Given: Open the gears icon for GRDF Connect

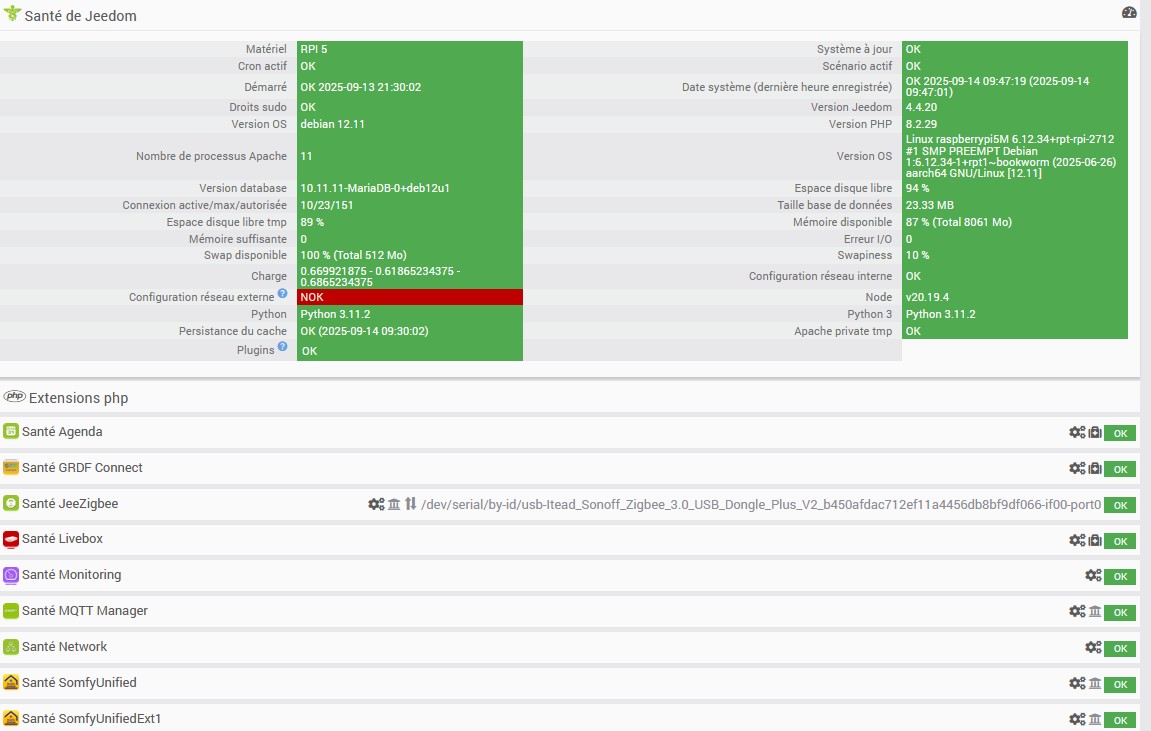Looking at the screenshot, I should point(1077,468).
